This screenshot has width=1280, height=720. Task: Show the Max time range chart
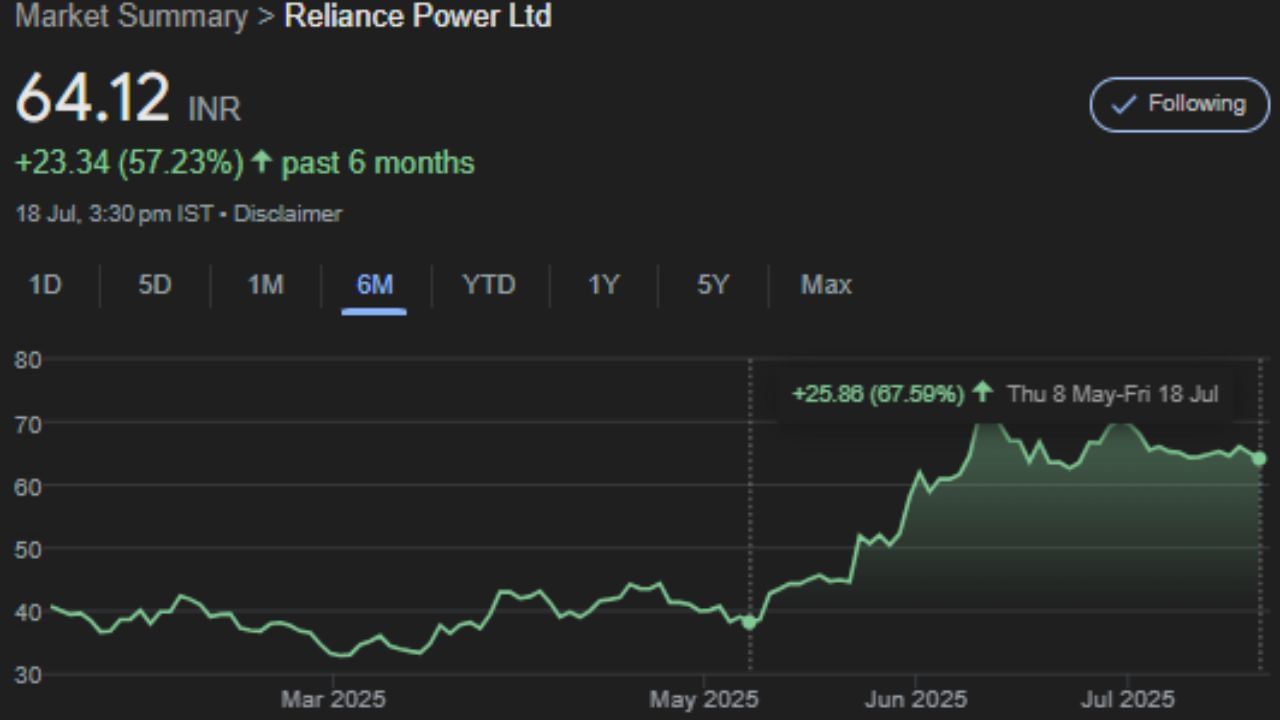tap(826, 285)
